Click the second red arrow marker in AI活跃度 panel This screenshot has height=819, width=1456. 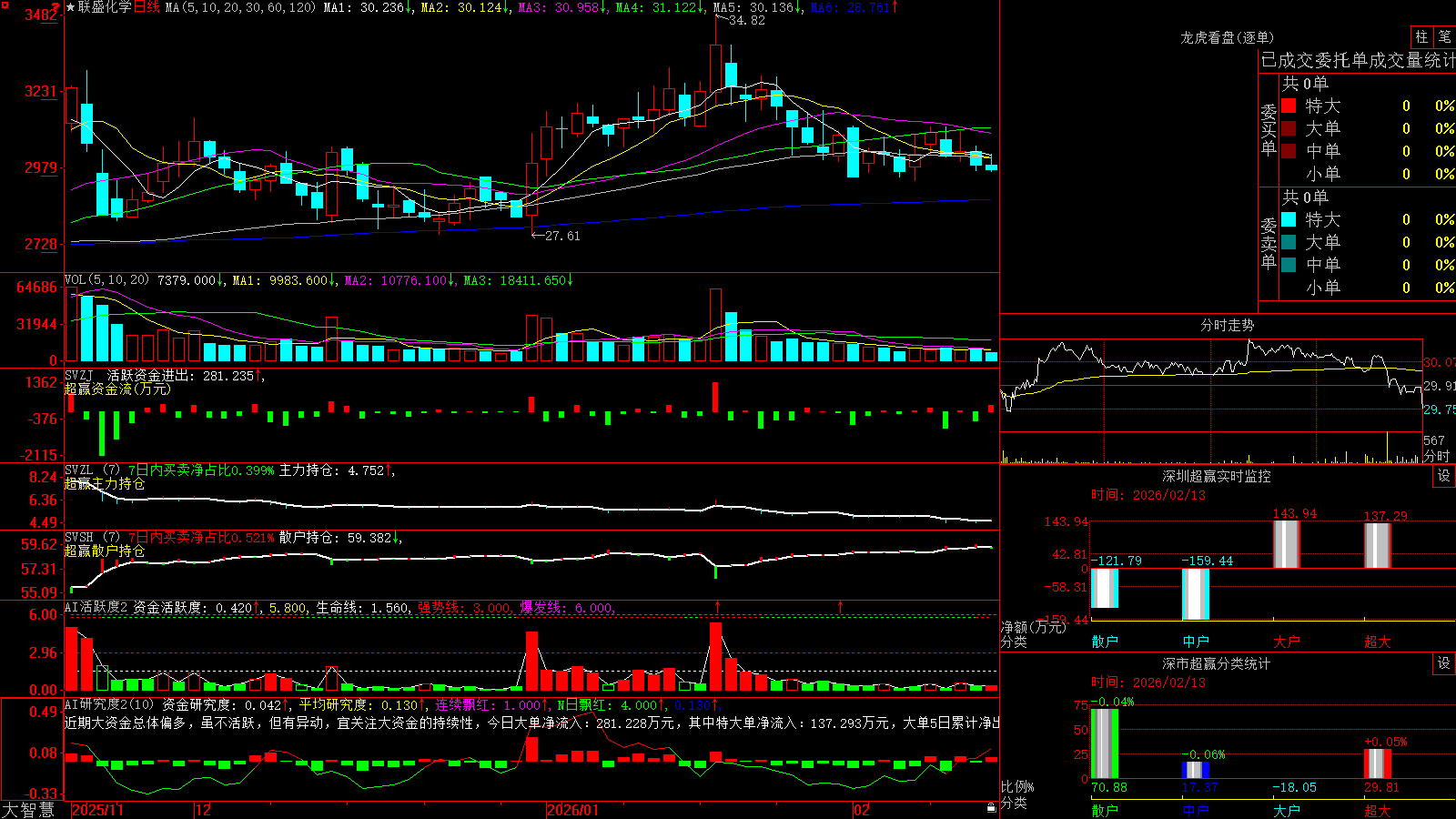(840, 606)
